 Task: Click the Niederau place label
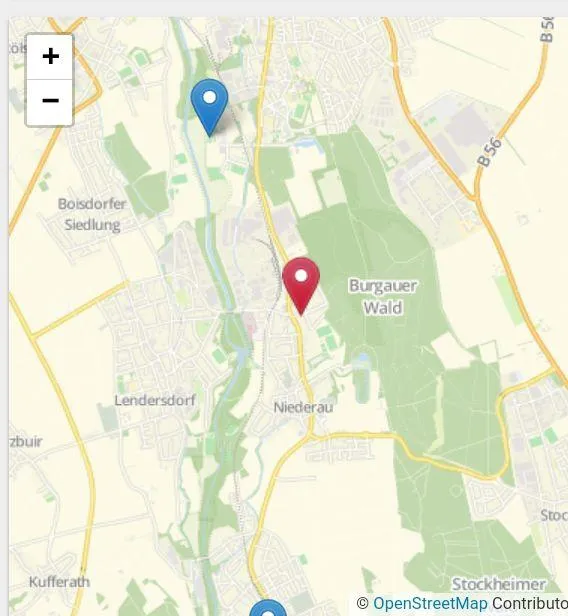pyautogui.click(x=303, y=407)
